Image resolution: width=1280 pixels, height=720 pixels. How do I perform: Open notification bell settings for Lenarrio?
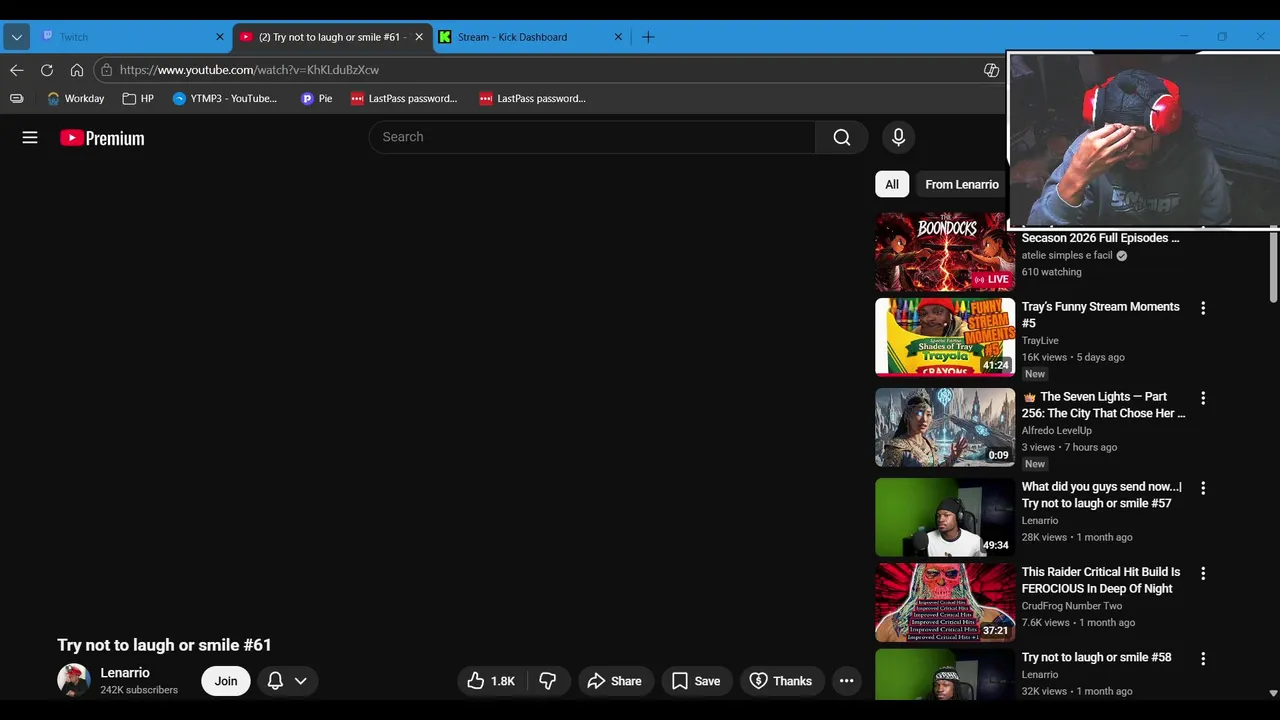287,681
